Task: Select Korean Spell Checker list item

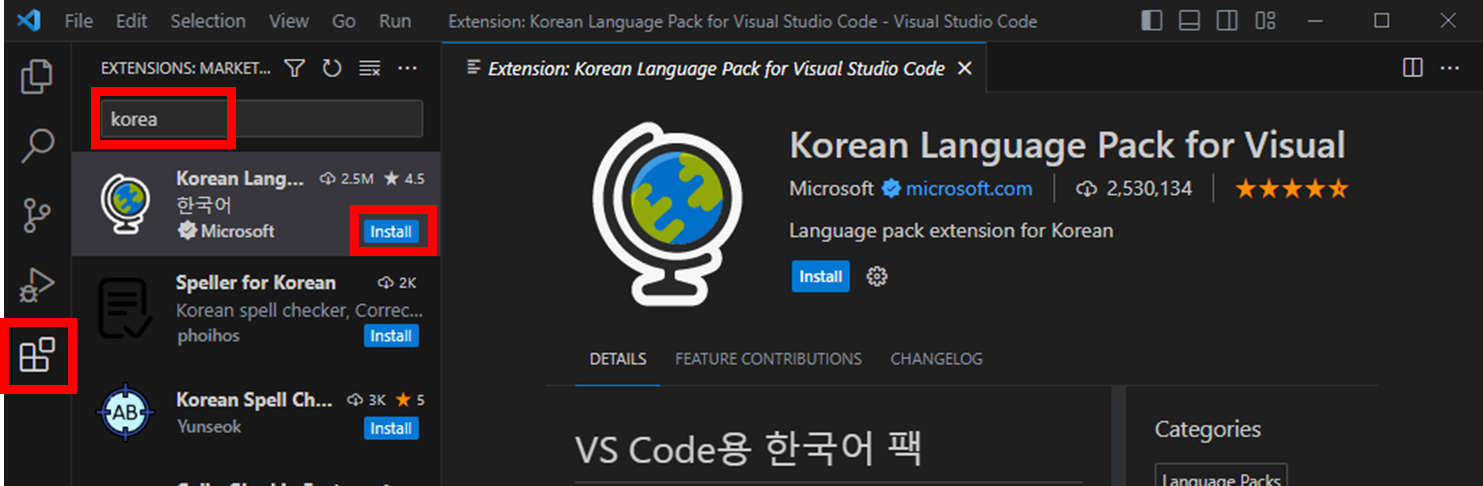Action: point(256,412)
